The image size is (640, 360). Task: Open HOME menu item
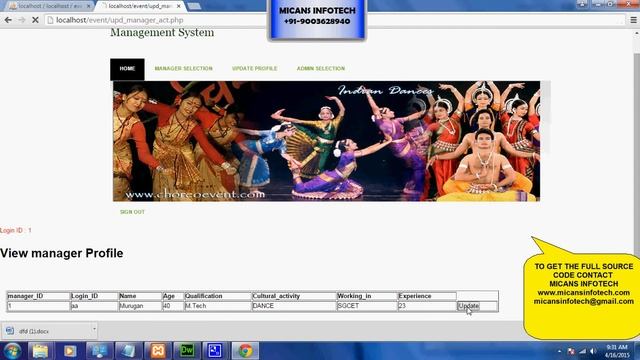click(127, 69)
